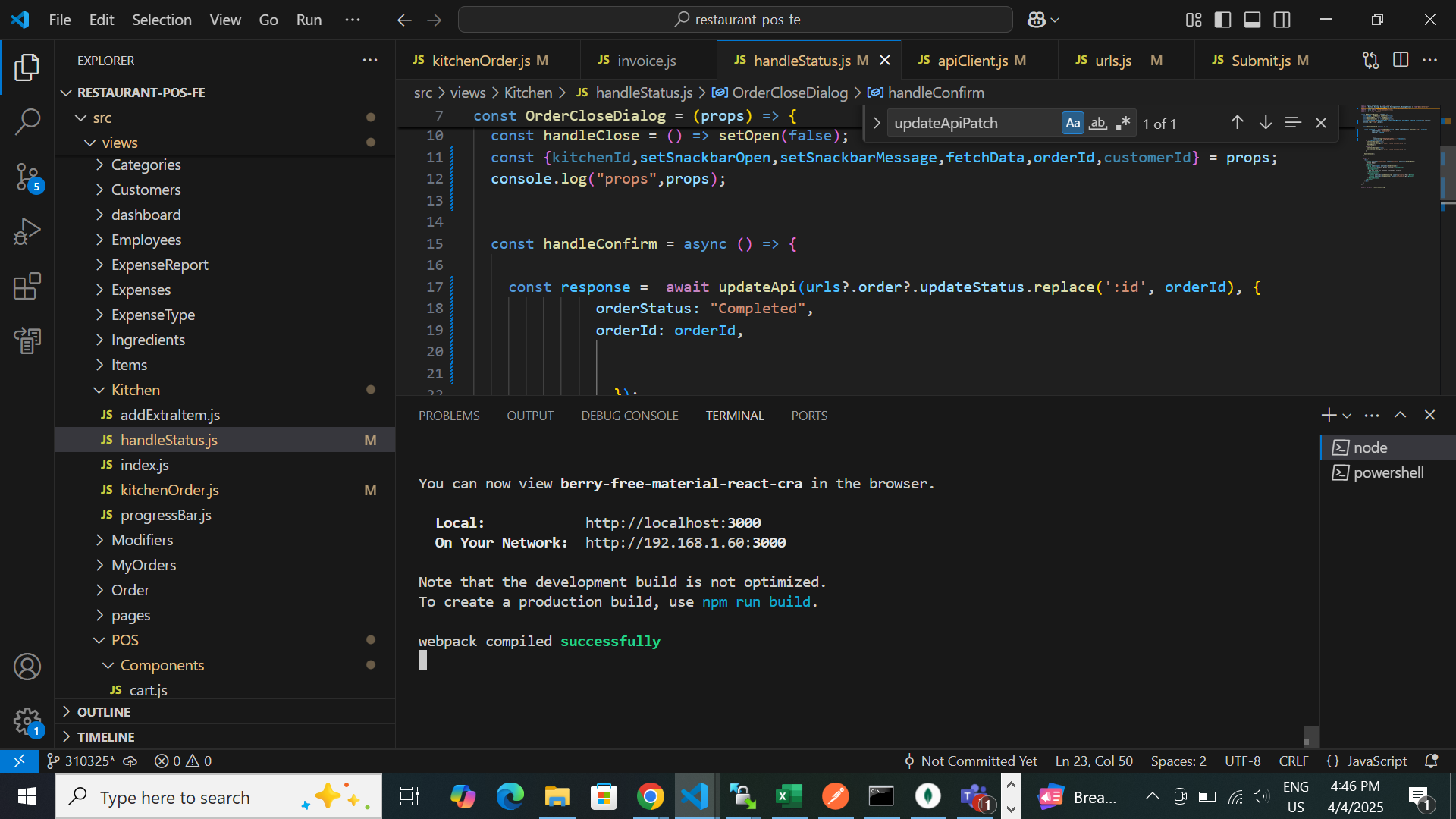Open the Source Control view
This screenshot has height=819, width=1456.
click(x=27, y=177)
